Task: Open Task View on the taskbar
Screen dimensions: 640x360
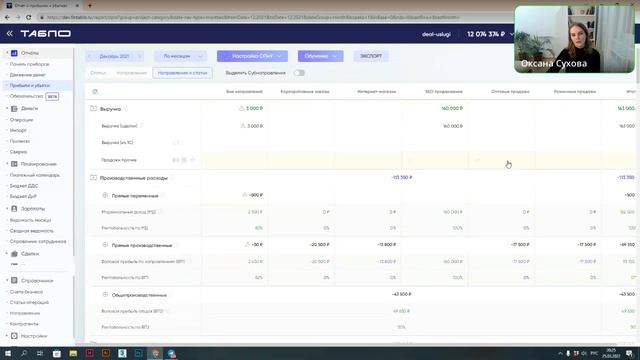Action: 40,353
